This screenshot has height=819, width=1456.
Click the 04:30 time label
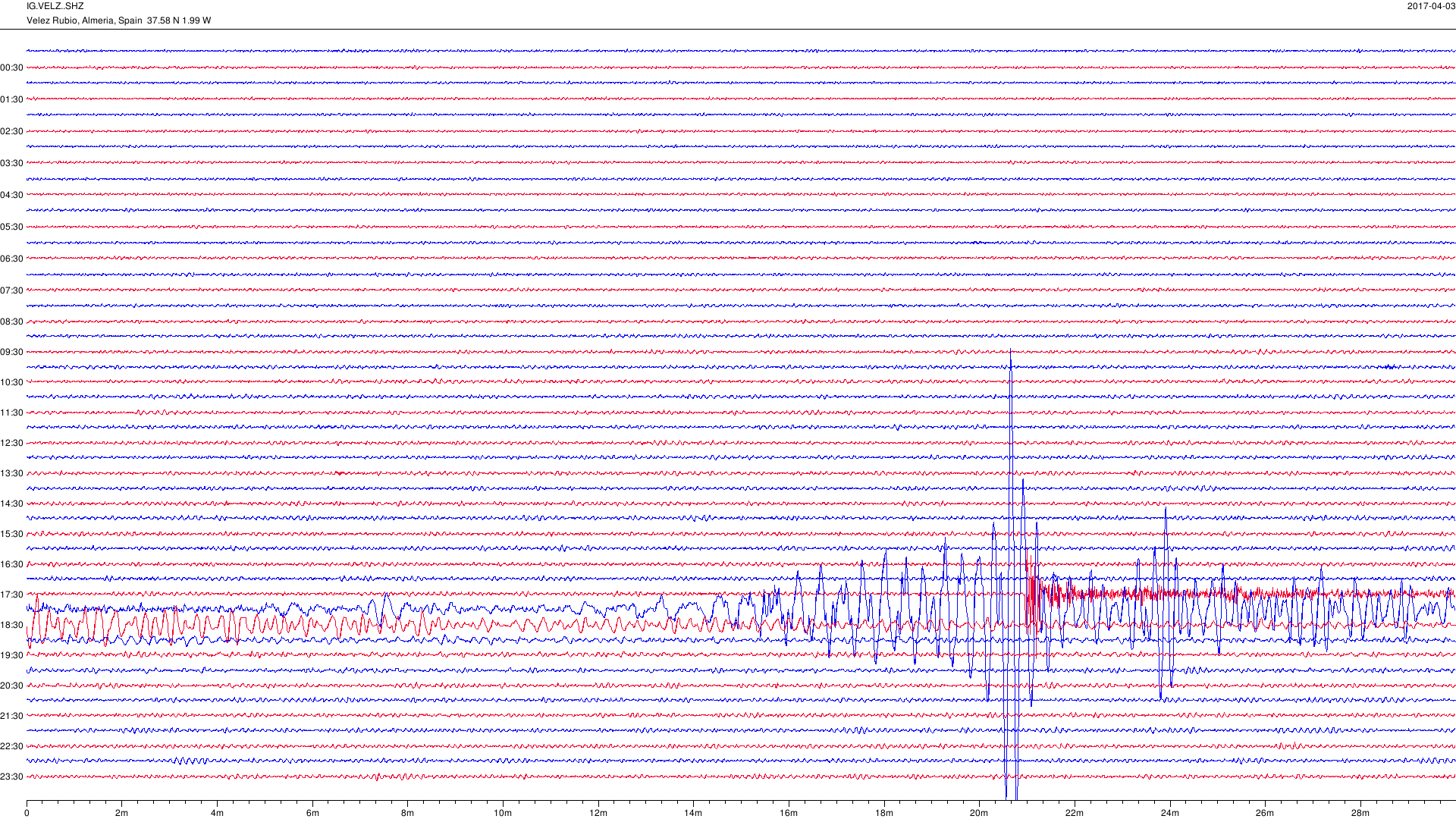[12, 195]
